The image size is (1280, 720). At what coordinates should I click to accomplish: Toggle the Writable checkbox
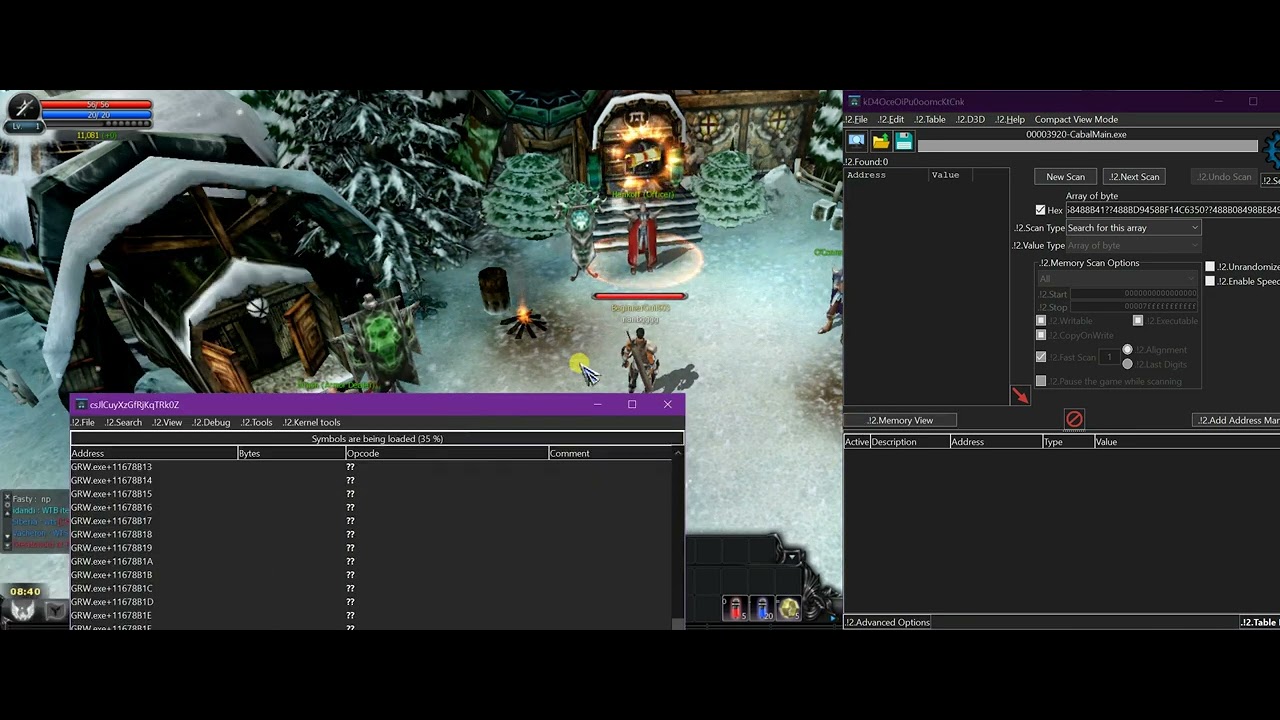pyautogui.click(x=1041, y=321)
